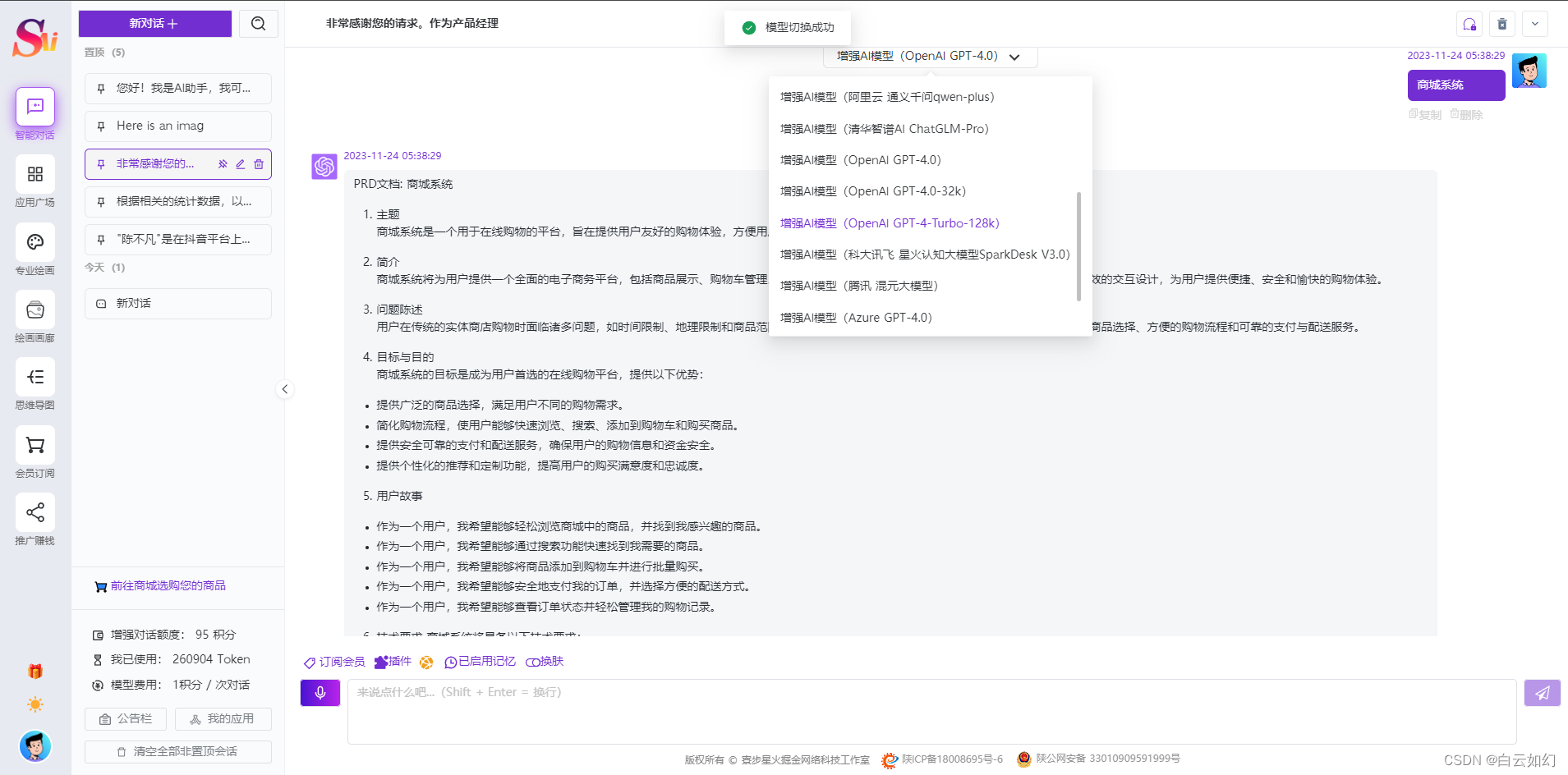Open the 思维导图 mind map icon

pos(34,377)
